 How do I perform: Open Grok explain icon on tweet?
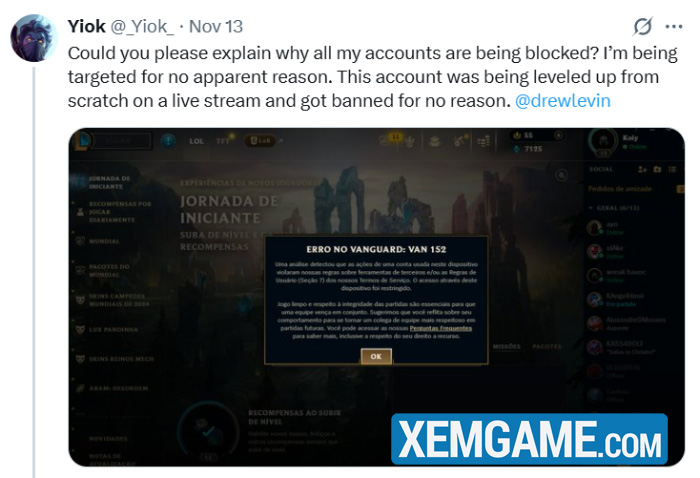pos(642,27)
